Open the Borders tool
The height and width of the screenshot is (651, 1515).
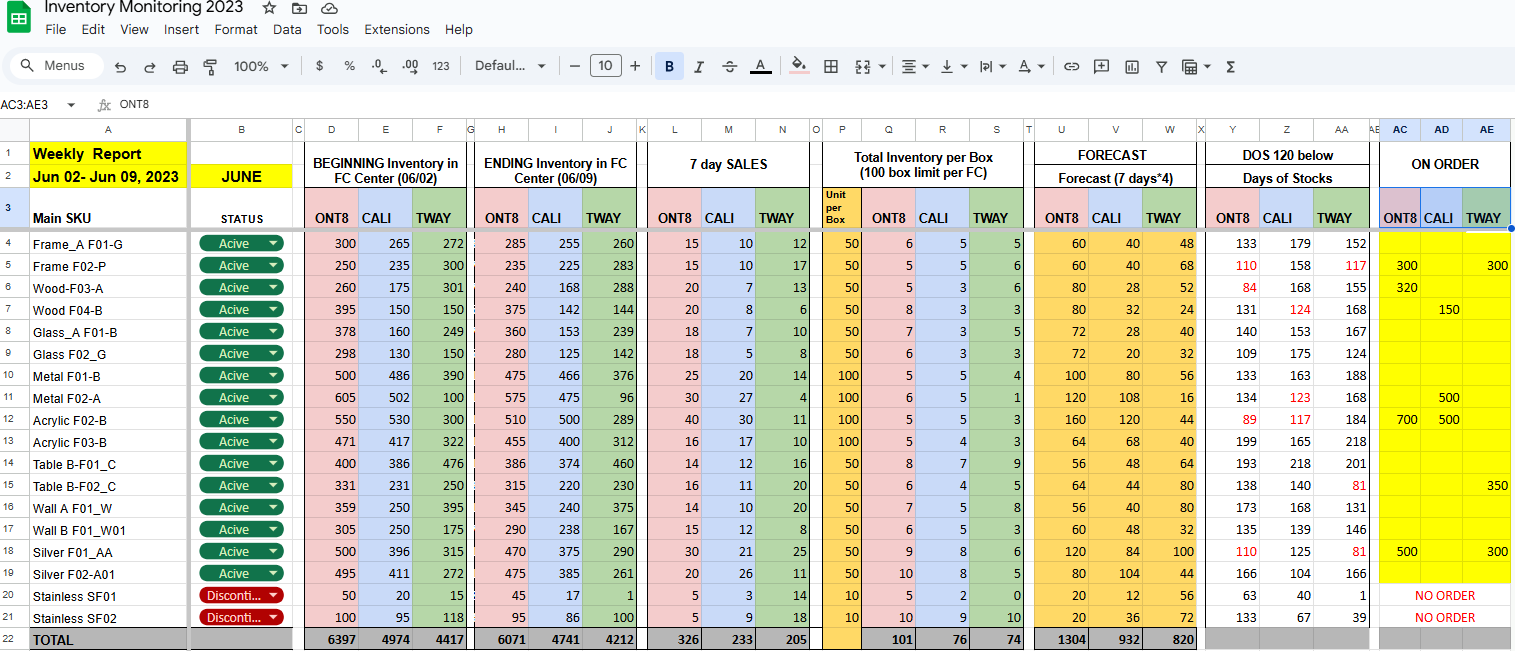830,67
